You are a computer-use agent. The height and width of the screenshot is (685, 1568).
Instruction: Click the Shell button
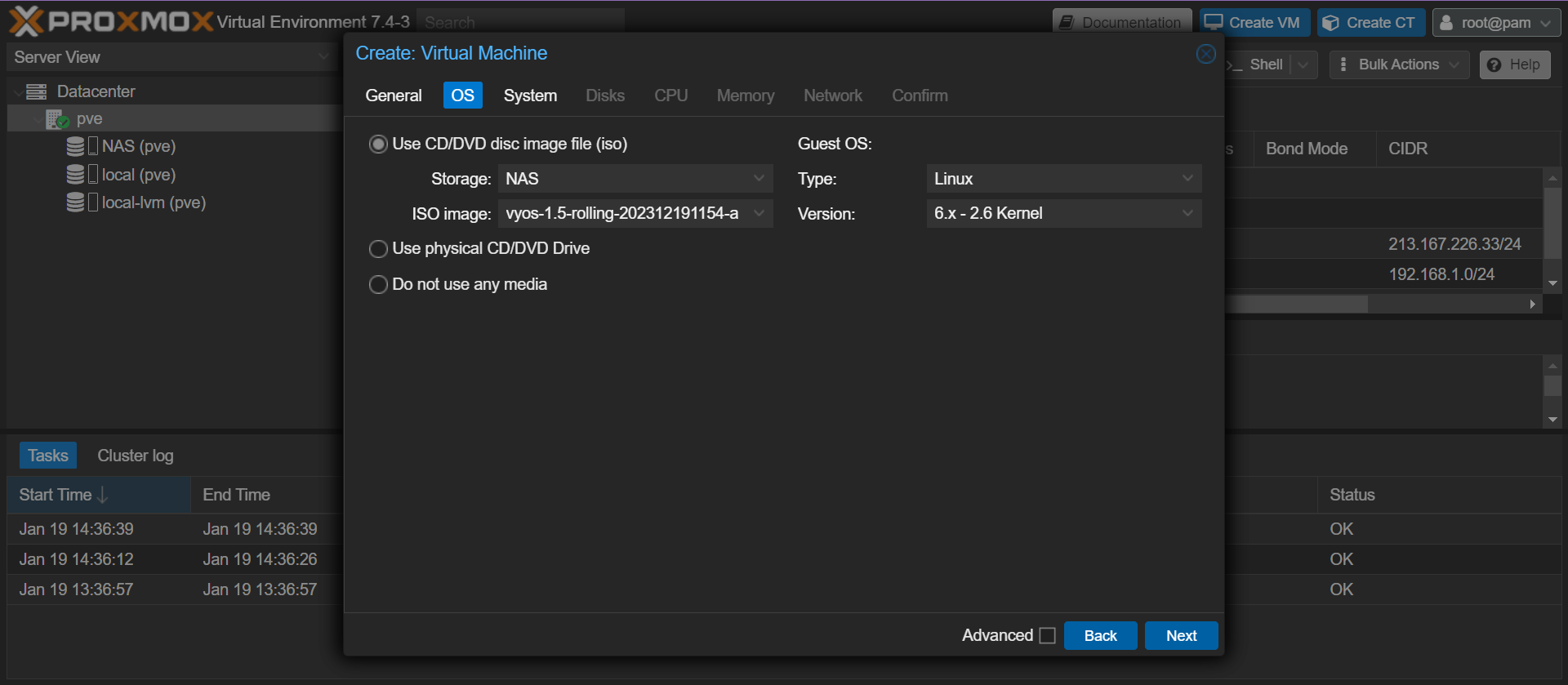pyautogui.click(x=1259, y=64)
